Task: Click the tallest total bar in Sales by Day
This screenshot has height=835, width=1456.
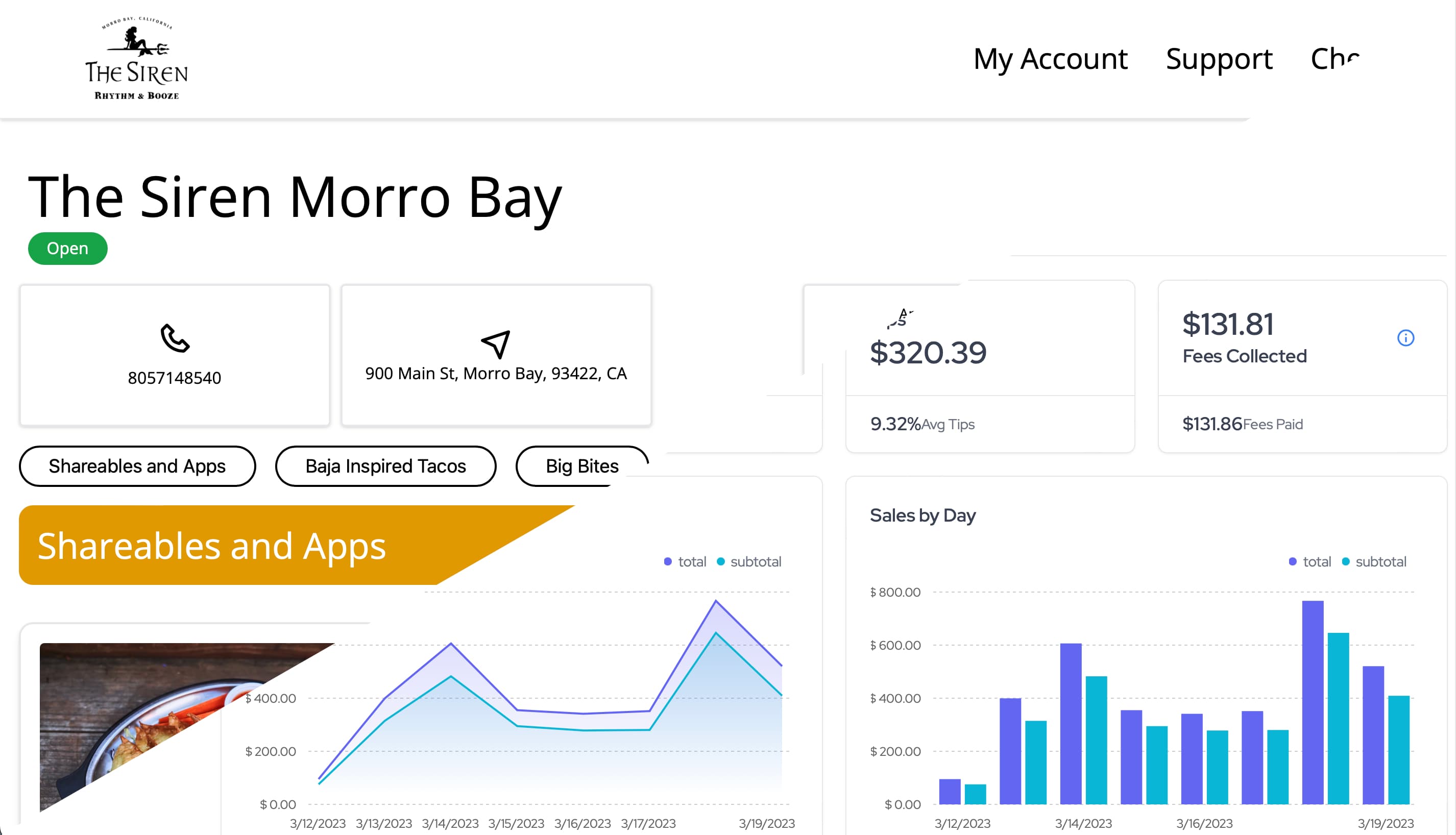Action: pyautogui.click(x=1313, y=702)
